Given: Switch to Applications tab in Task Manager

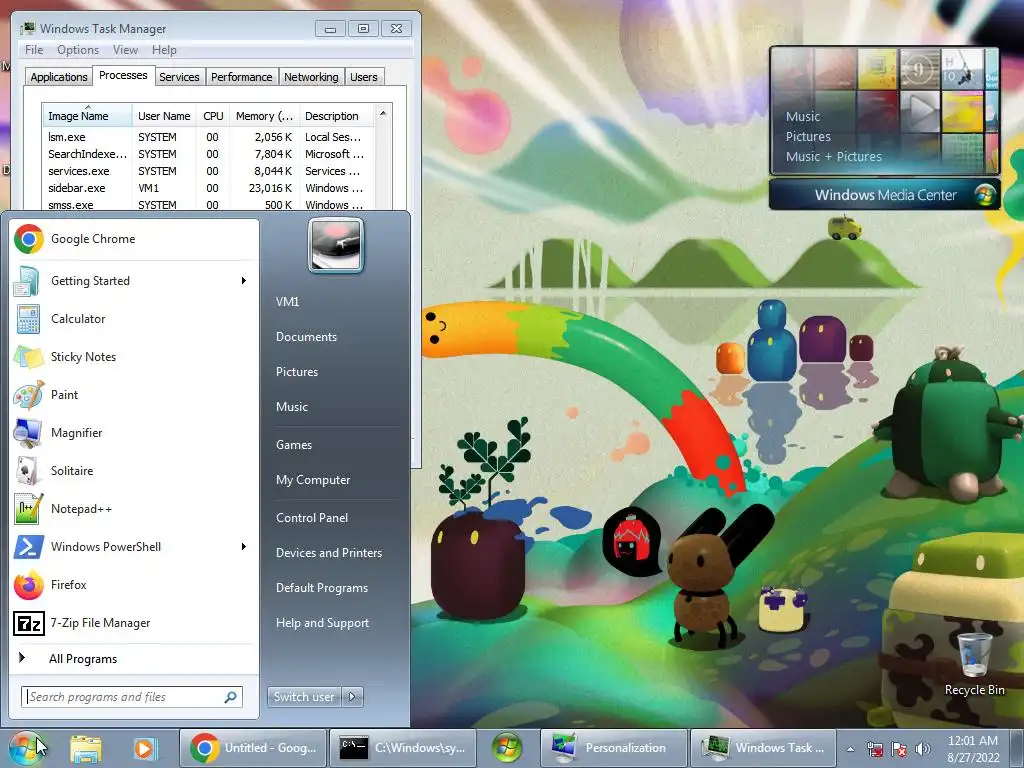Looking at the screenshot, I should click(59, 77).
